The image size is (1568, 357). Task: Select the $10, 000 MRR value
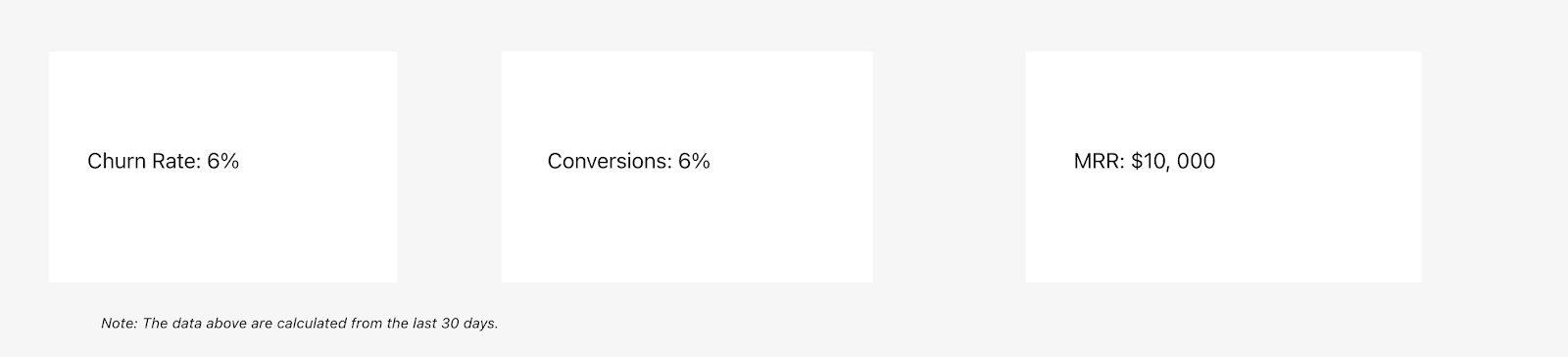[x=1173, y=161]
